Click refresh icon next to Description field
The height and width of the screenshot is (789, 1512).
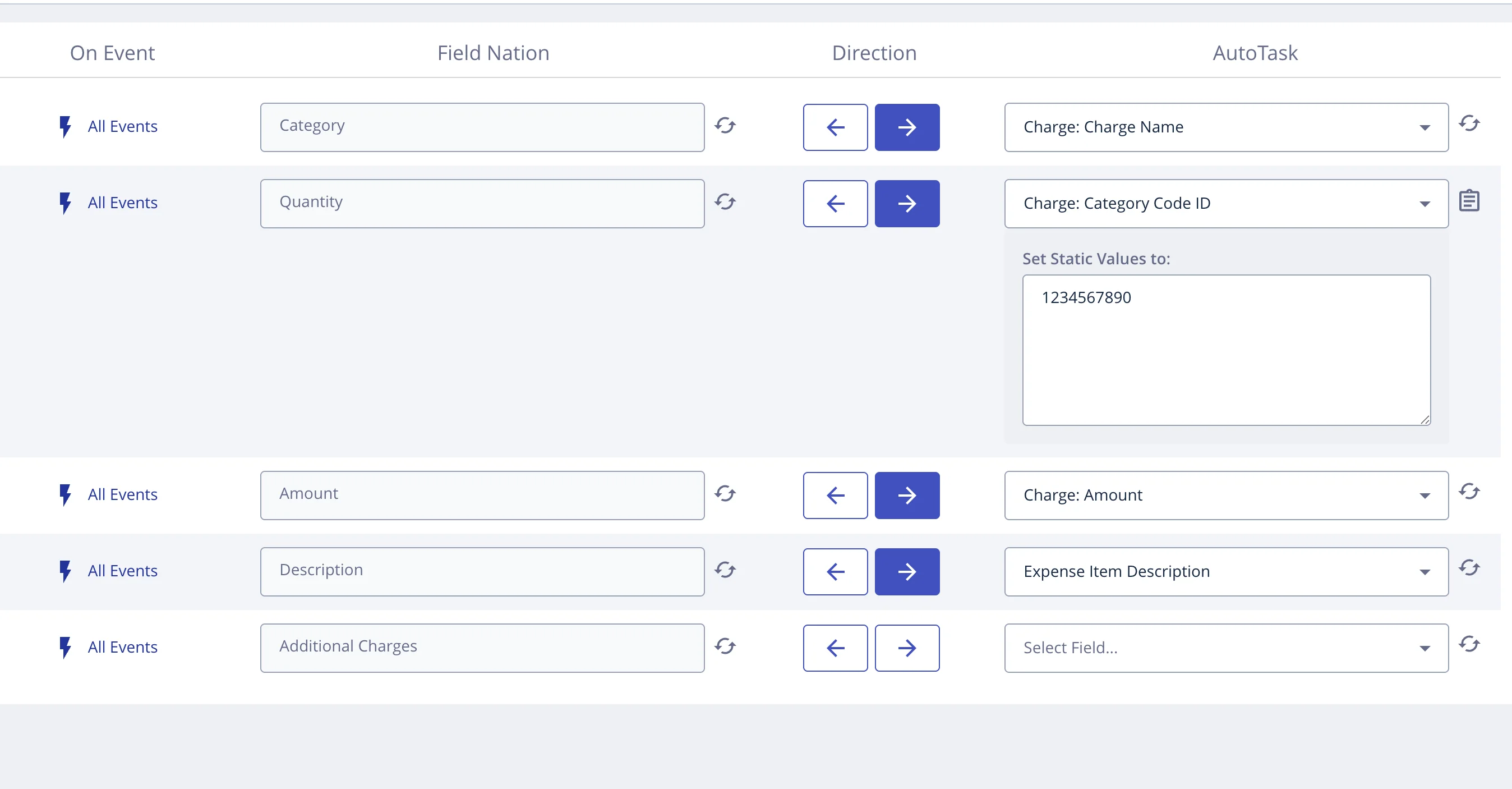[x=725, y=571]
